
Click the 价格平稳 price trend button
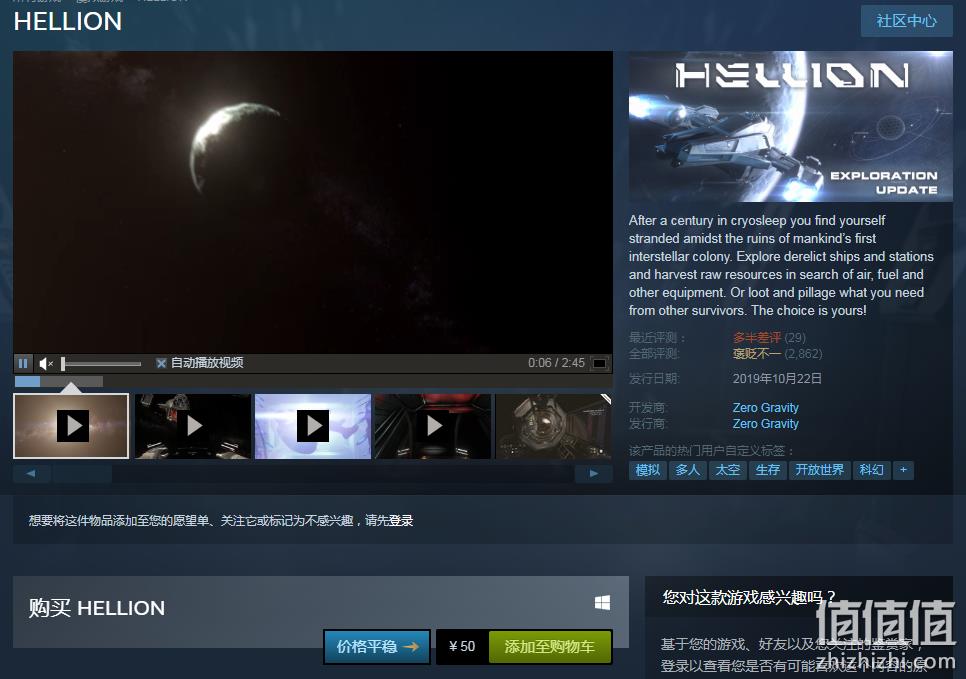[x=377, y=646]
